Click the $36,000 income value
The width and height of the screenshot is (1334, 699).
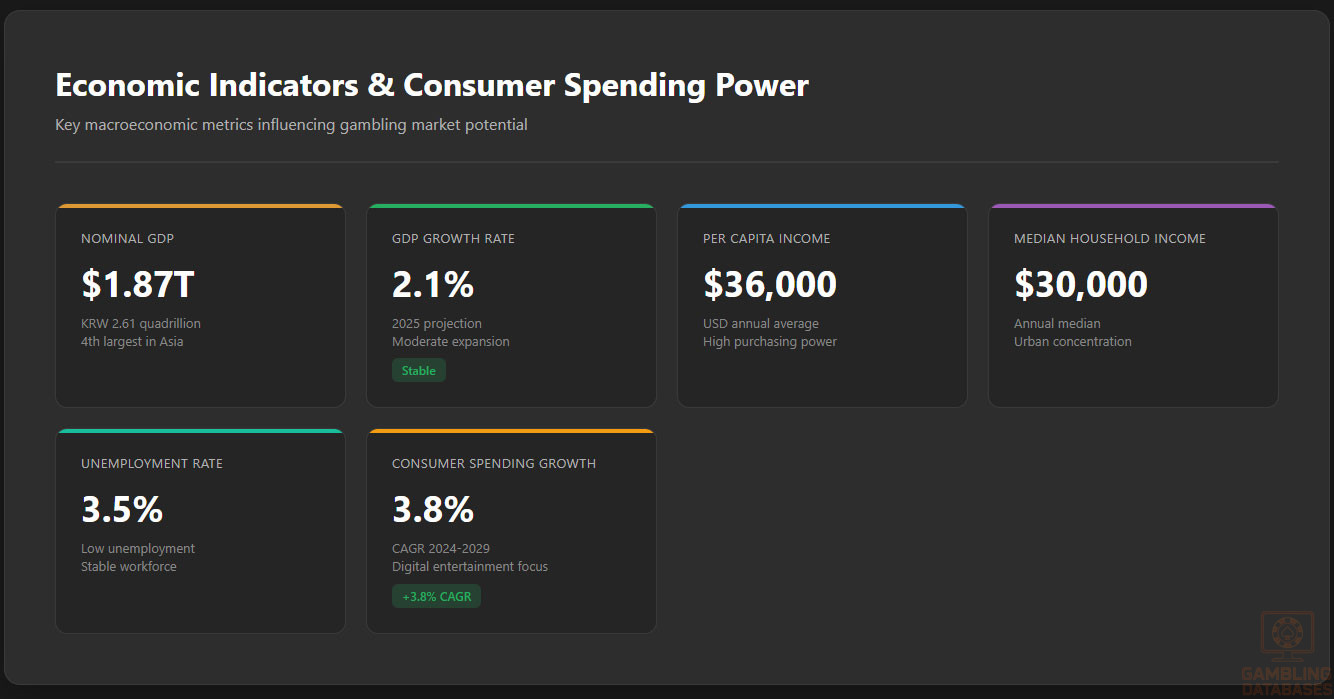tap(769, 284)
